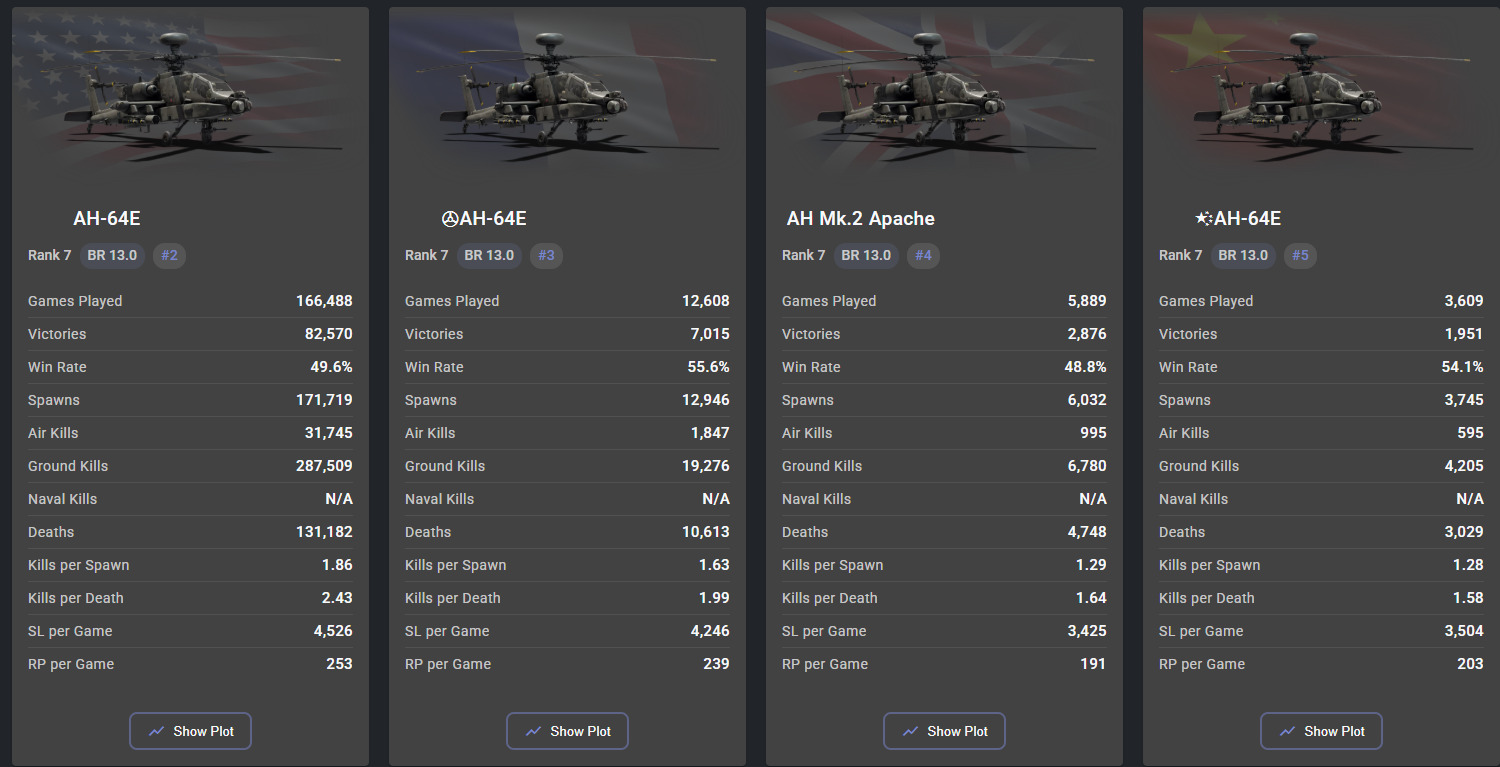Click the #3 rank badge
Image resolution: width=1500 pixels, height=767 pixels.
click(x=546, y=255)
